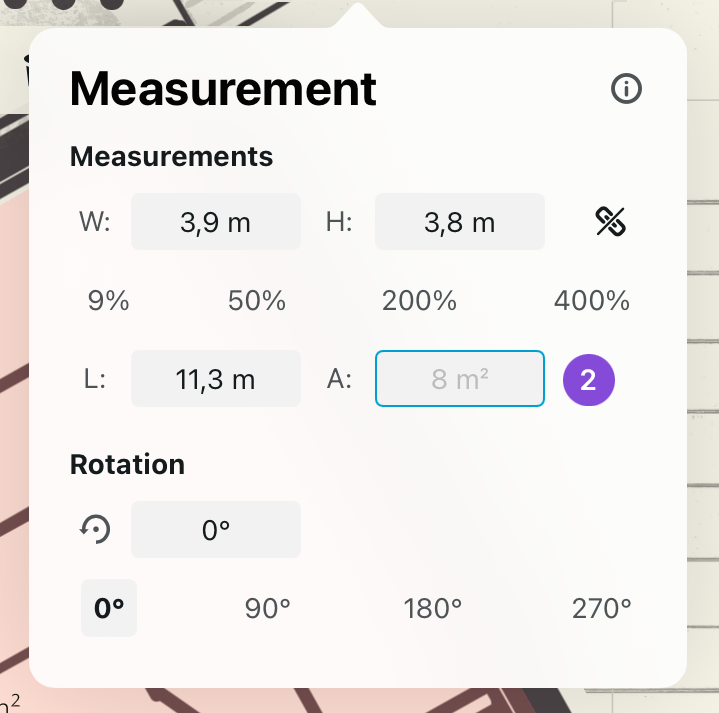This screenshot has width=719, height=713.
Task: Click the L: length label
Action: tap(95, 379)
